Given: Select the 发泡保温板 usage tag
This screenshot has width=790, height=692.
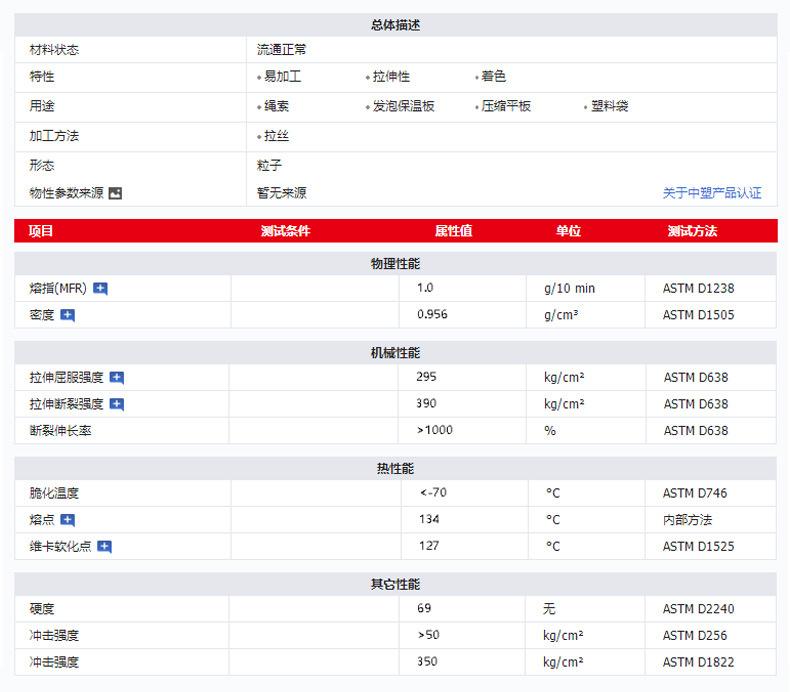Looking at the screenshot, I should [403, 106].
